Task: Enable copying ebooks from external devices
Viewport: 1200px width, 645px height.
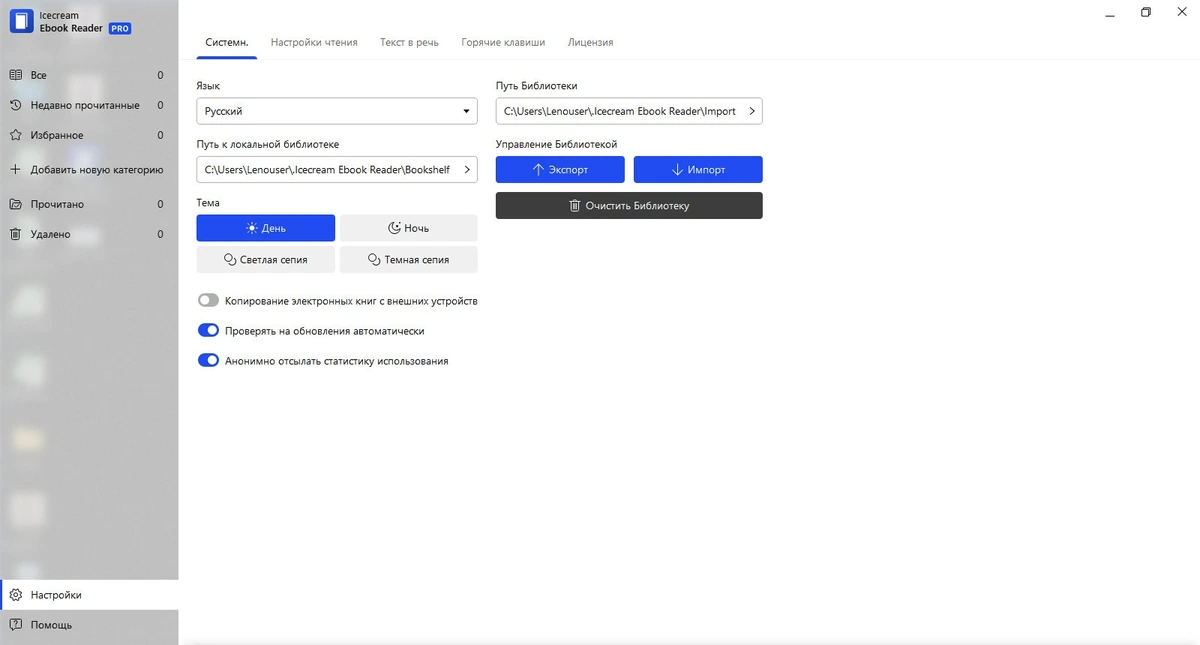Action: point(208,300)
